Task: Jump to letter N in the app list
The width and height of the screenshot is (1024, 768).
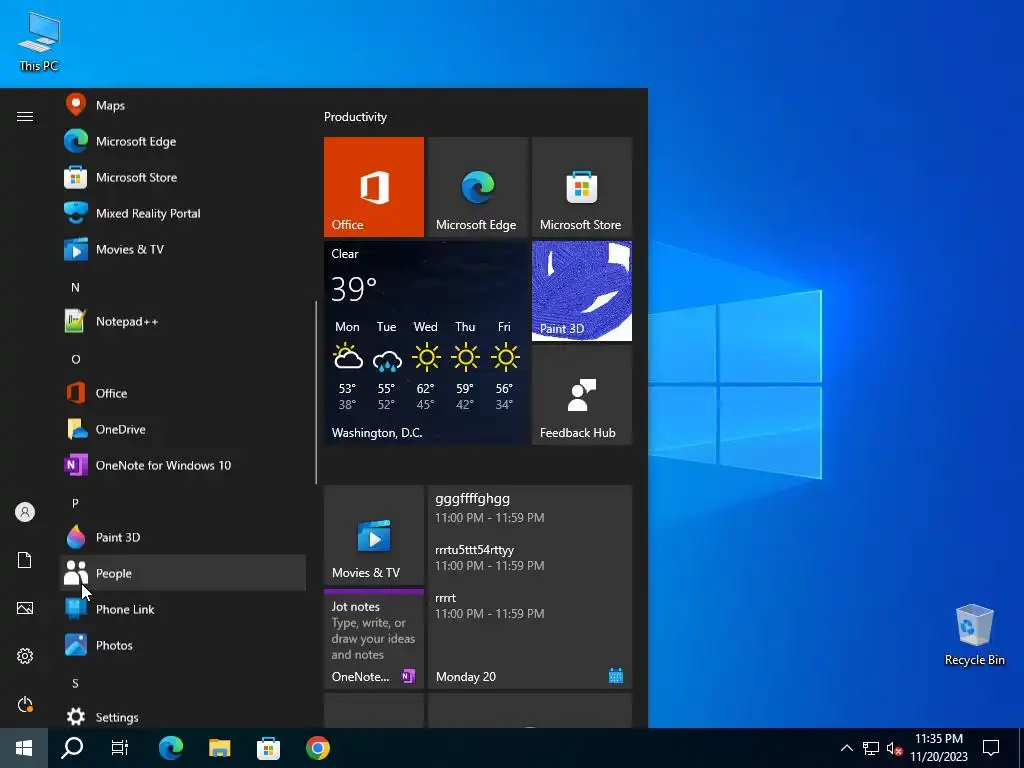Action: pos(75,287)
